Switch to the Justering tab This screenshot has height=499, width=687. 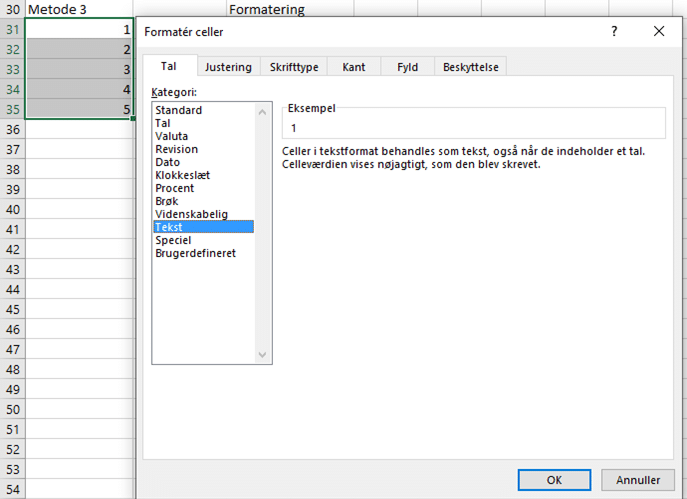click(x=228, y=67)
